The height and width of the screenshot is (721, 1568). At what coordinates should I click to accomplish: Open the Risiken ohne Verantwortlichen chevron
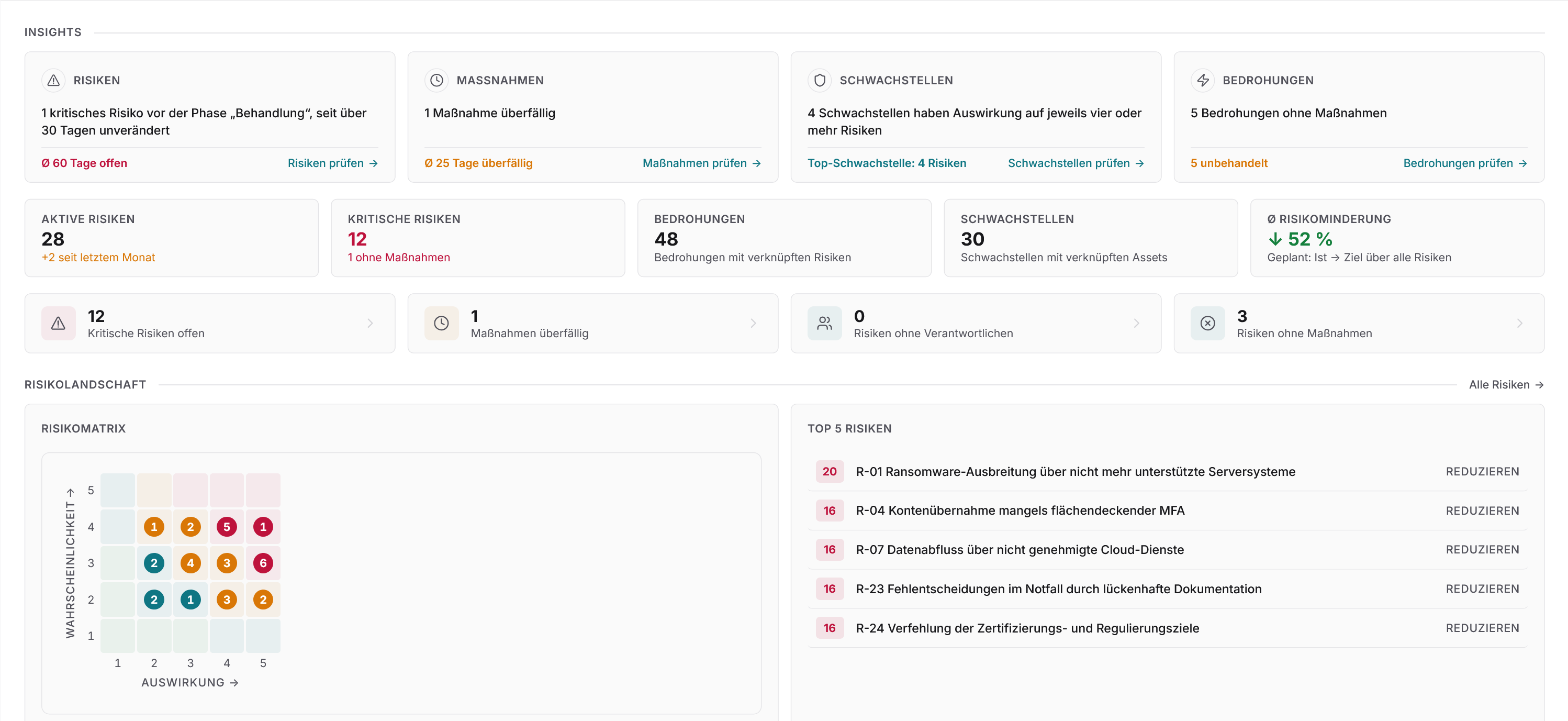[x=1136, y=324]
